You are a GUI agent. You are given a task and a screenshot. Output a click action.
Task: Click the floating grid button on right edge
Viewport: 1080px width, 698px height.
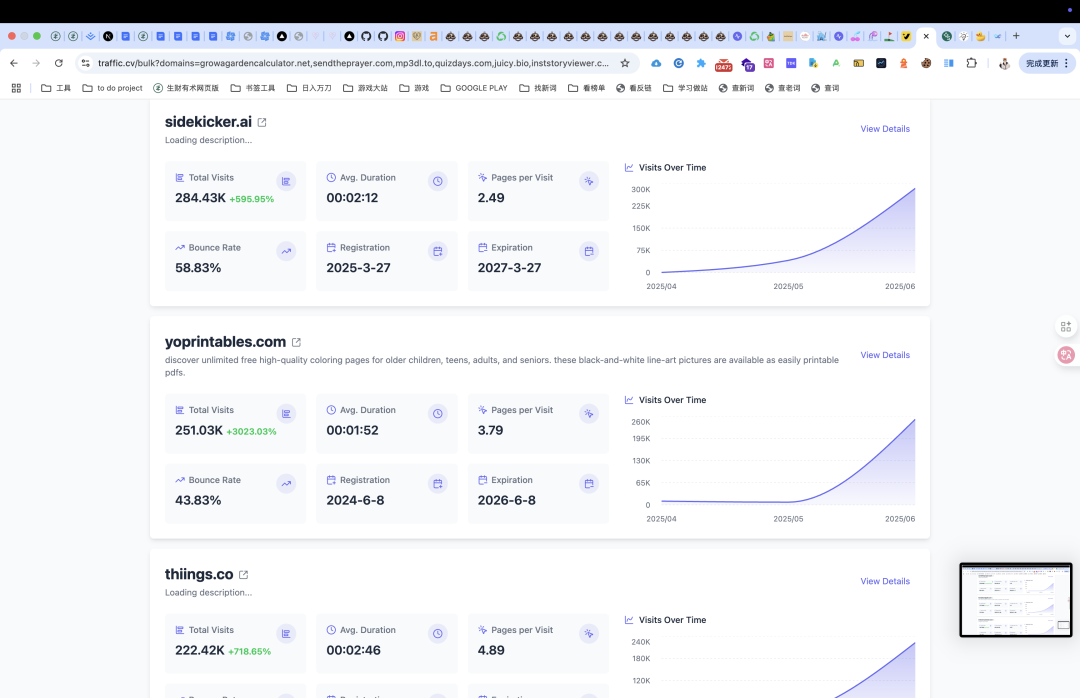[x=1066, y=327]
